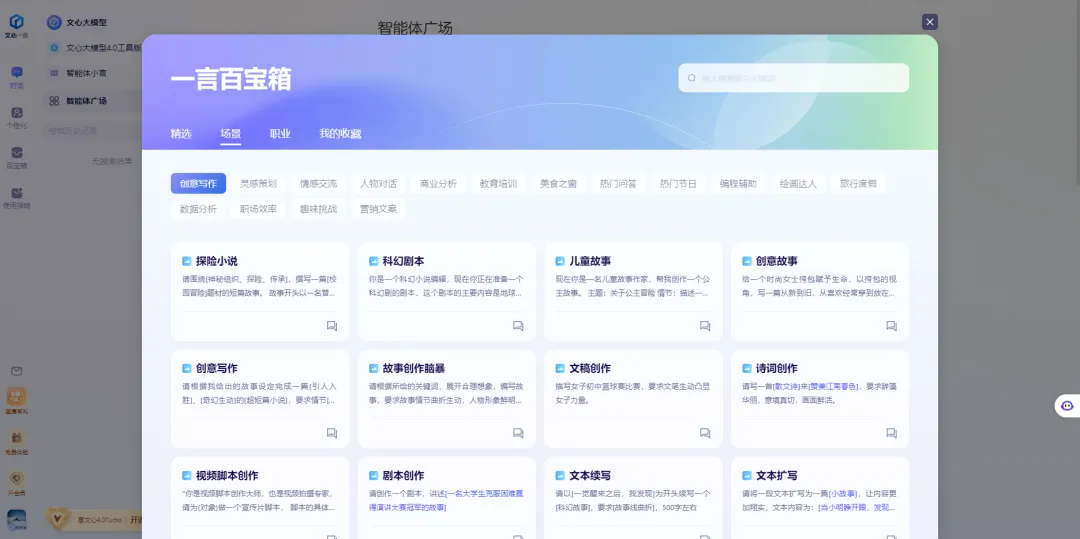1080x539 pixels.
Task: Open the 诗词创作 card title
Action: (776, 368)
